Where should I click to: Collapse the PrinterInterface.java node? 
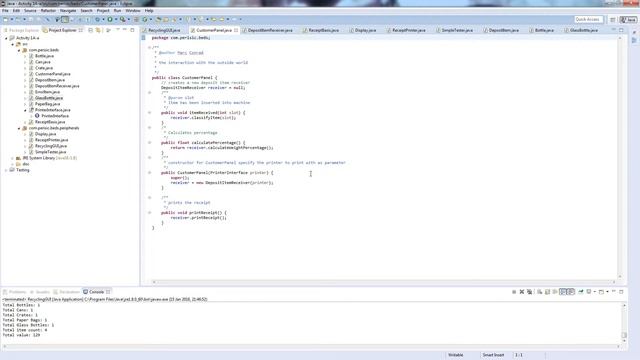click(25, 110)
